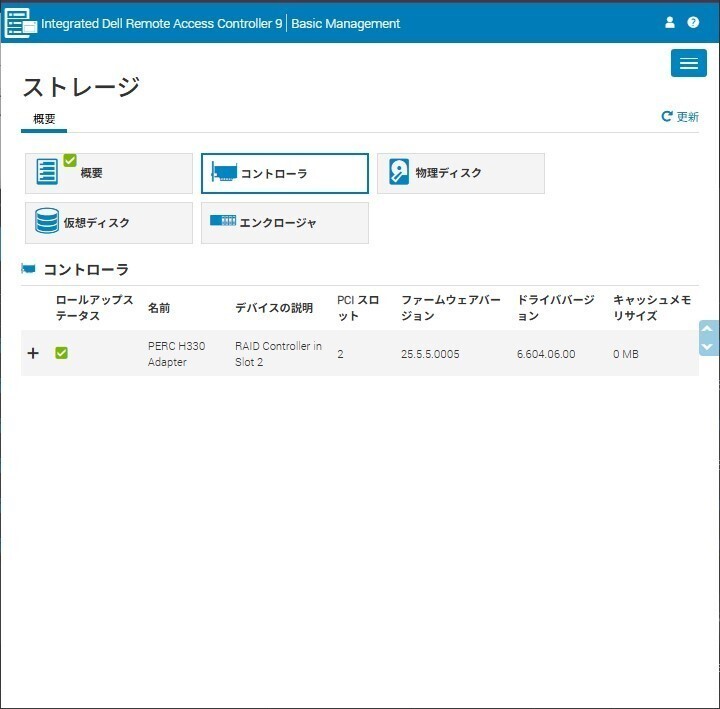Click the 仮想ディスク database icon
720x709 pixels.
[x=47, y=222]
